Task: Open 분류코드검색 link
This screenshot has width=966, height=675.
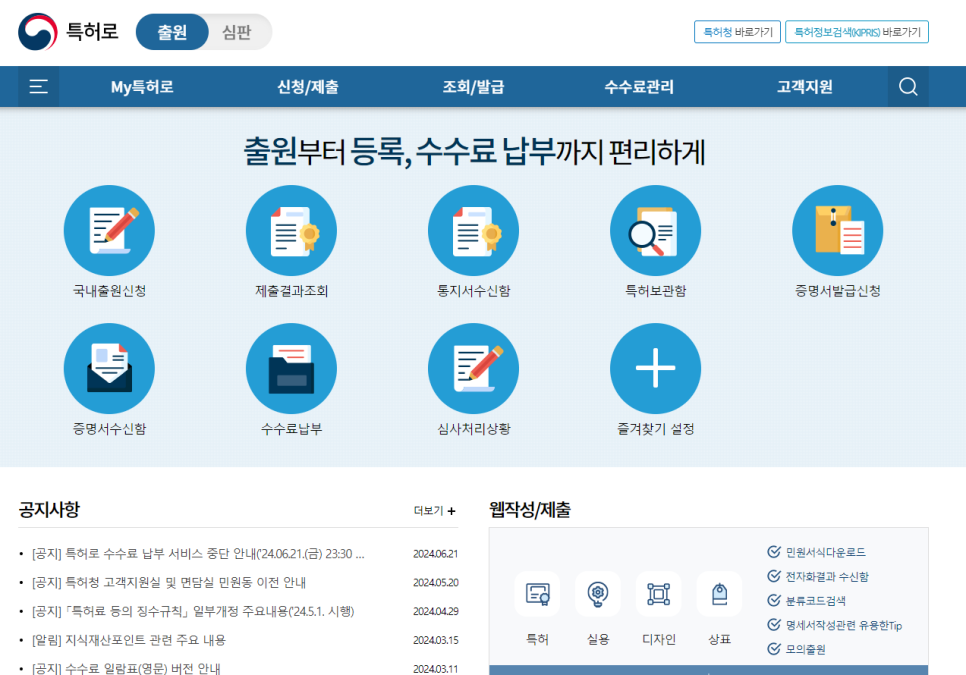Action: [816, 601]
